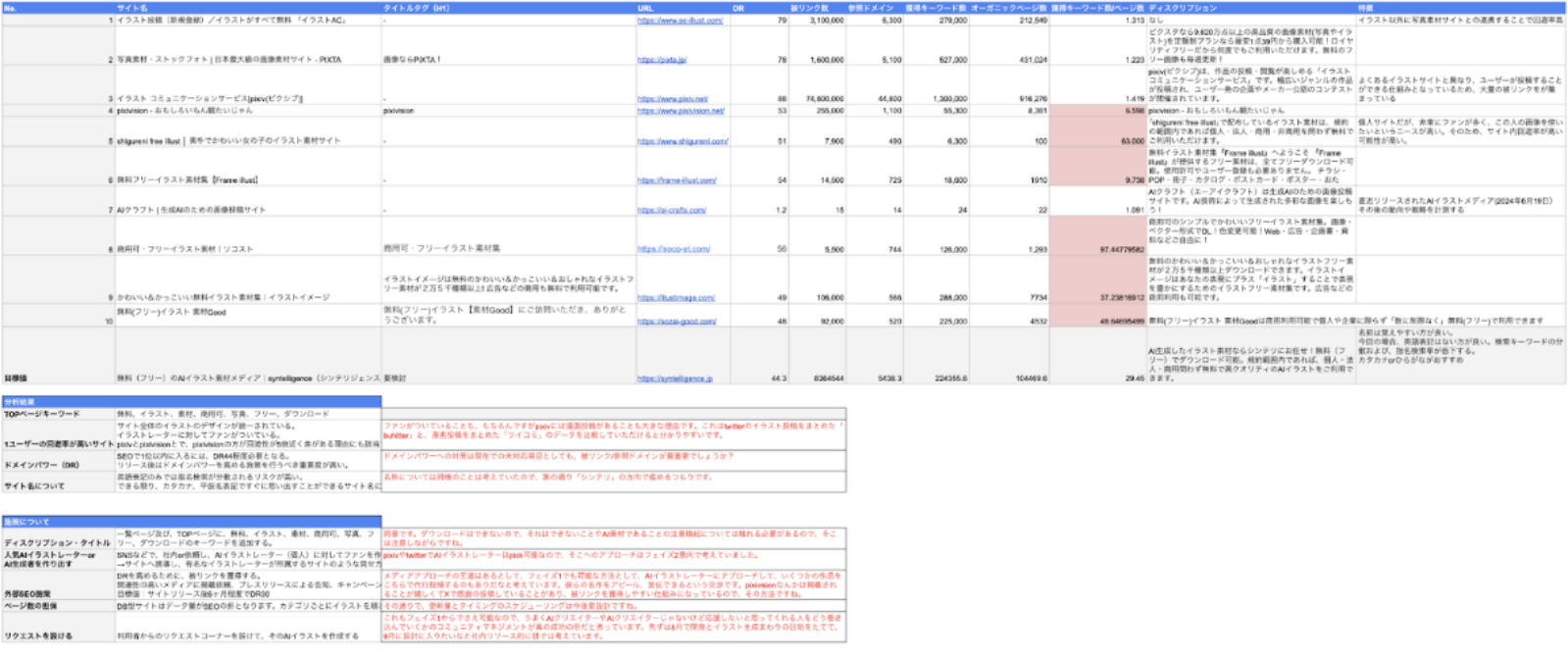Image resolution: width=1568 pixels, height=659 pixels.
Task: Select the title tag cell '画像ならPIXTA！'
Action: coord(508,45)
